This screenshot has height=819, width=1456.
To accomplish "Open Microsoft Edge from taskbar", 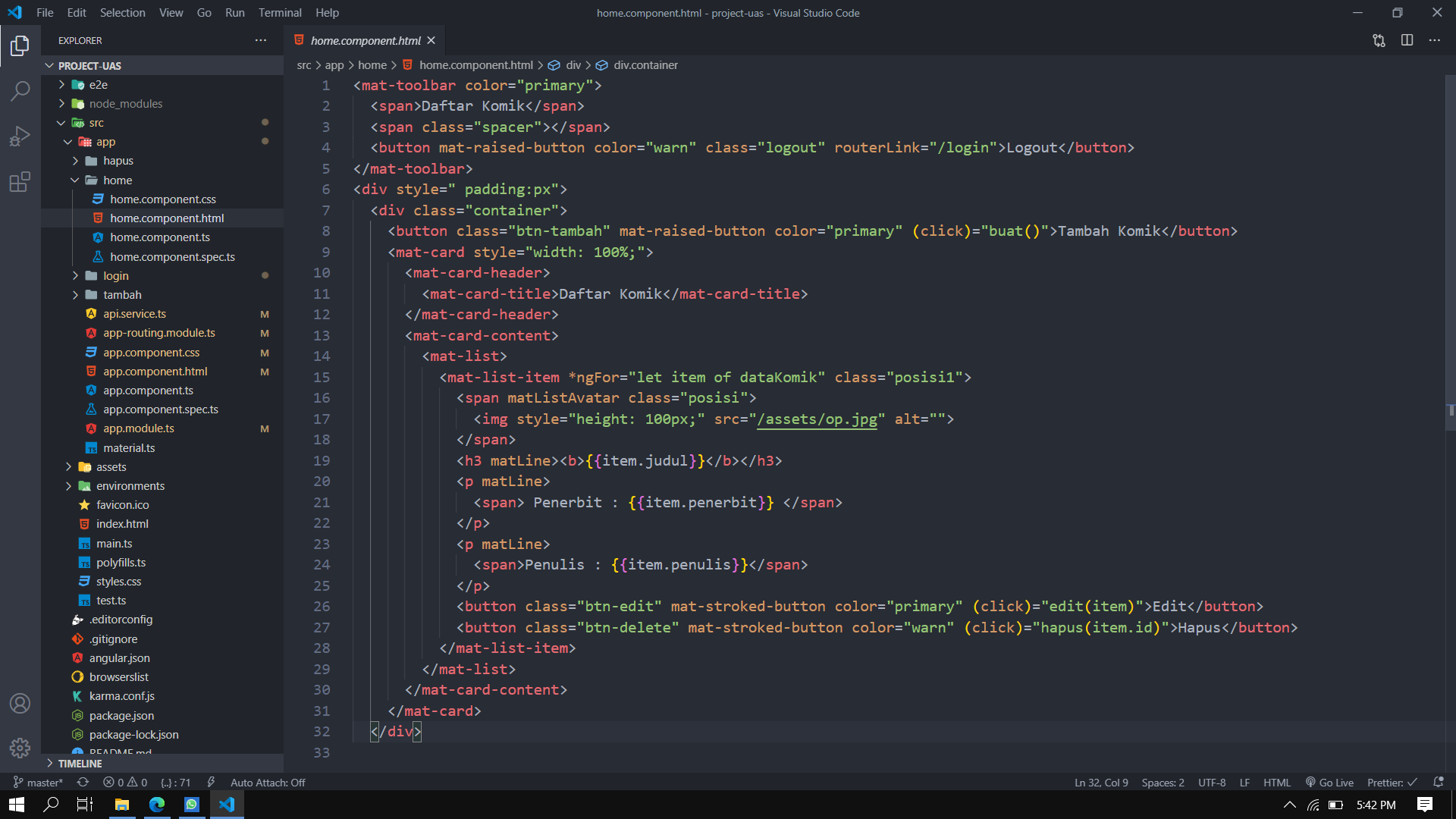I will [x=157, y=805].
